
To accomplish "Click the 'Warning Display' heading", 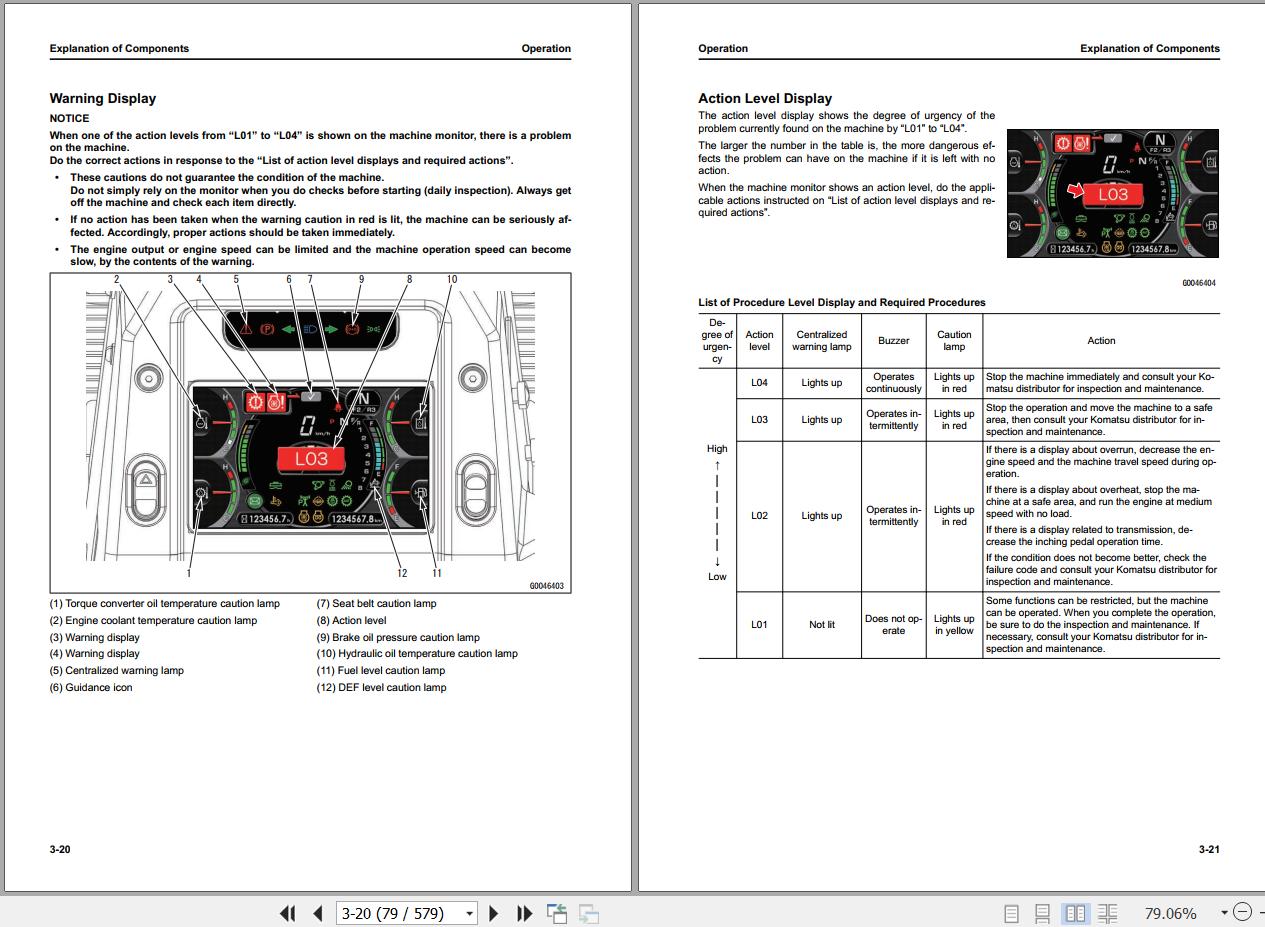I will tap(103, 98).
